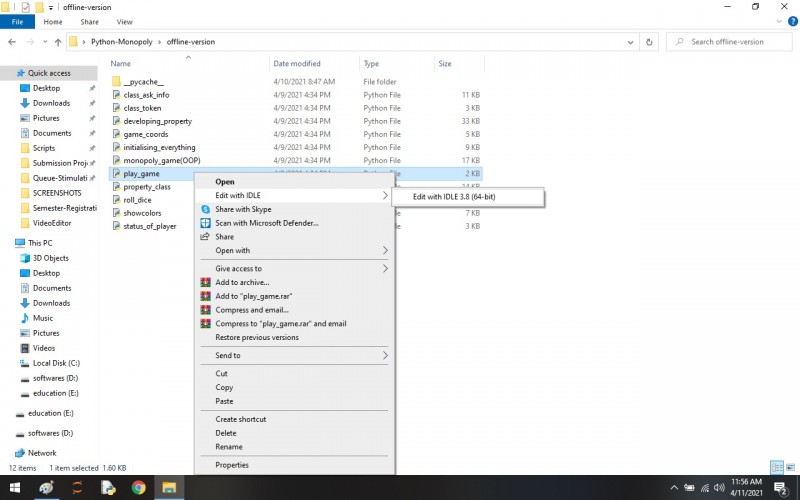Select Edit with IDLE 3.8 (64-bit)
Viewport: 800px width, 500px height.
pos(468,196)
